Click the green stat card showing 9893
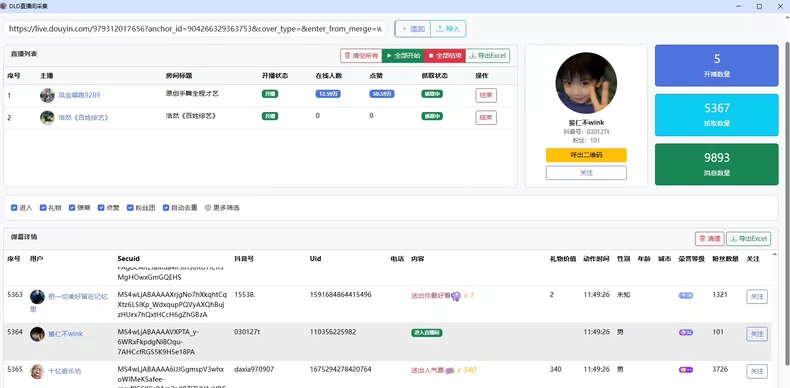 [x=716, y=164]
